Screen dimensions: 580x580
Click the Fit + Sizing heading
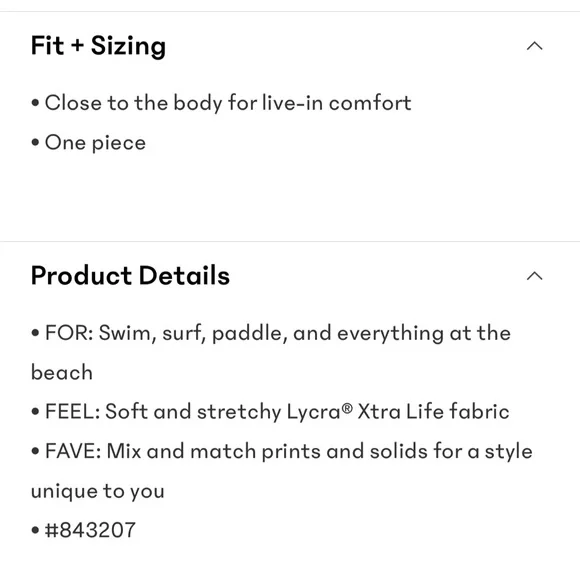[x=98, y=47]
